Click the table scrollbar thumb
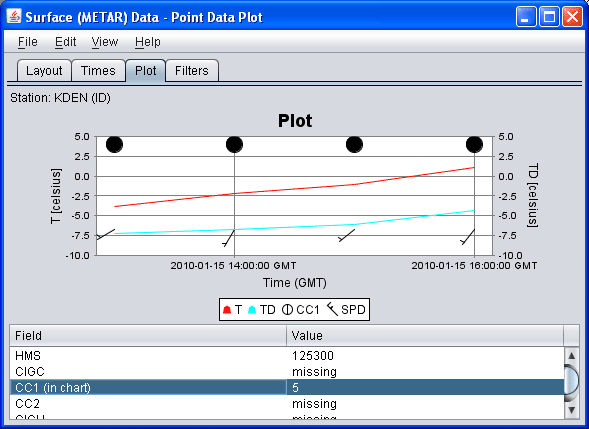589x429 pixels. (571, 380)
